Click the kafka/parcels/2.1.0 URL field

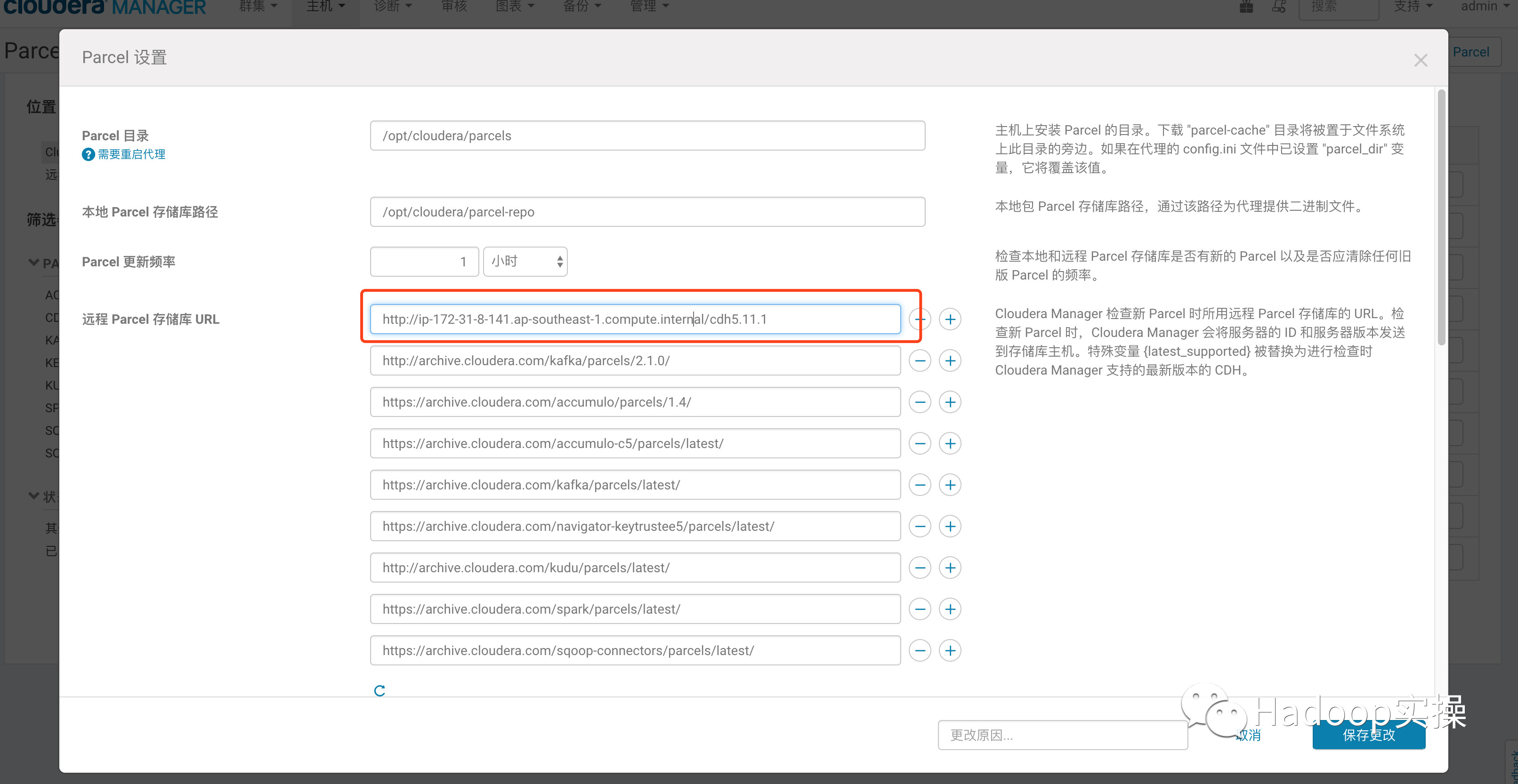pos(635,360)
